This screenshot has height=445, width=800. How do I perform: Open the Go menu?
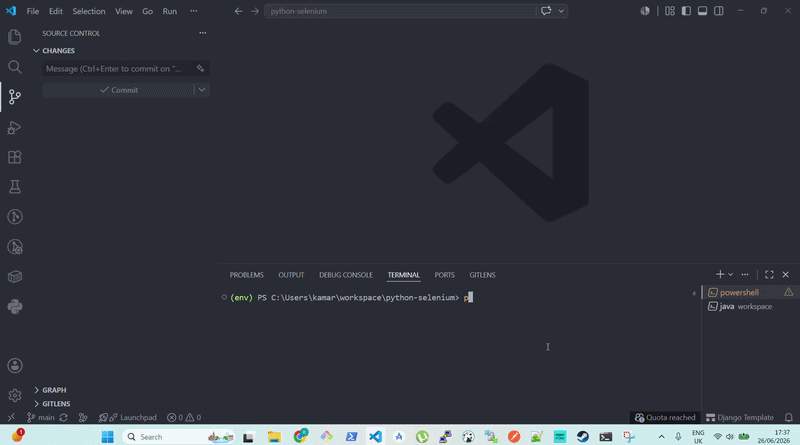click(x=147, y=11)
